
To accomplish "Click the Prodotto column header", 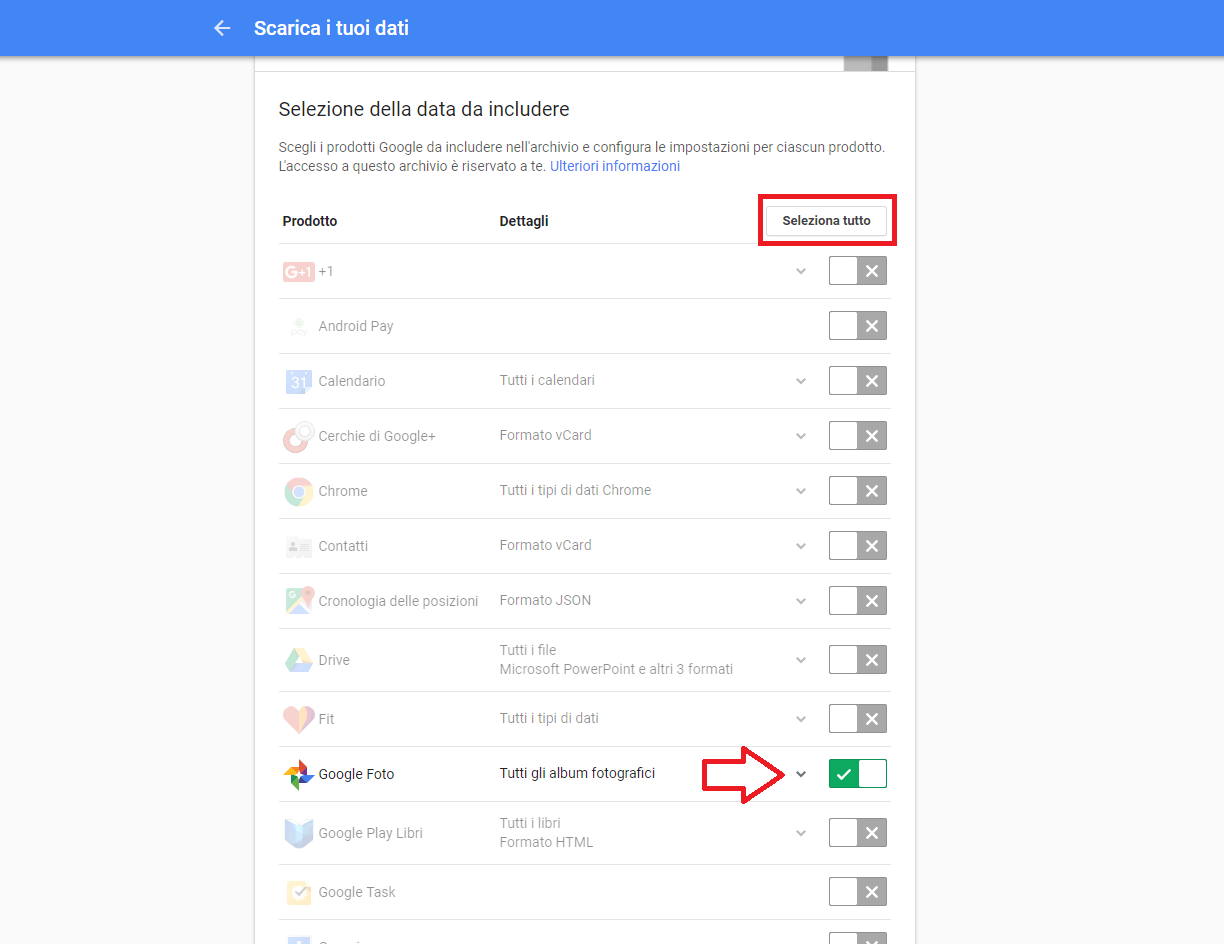I will coord(310,221).
